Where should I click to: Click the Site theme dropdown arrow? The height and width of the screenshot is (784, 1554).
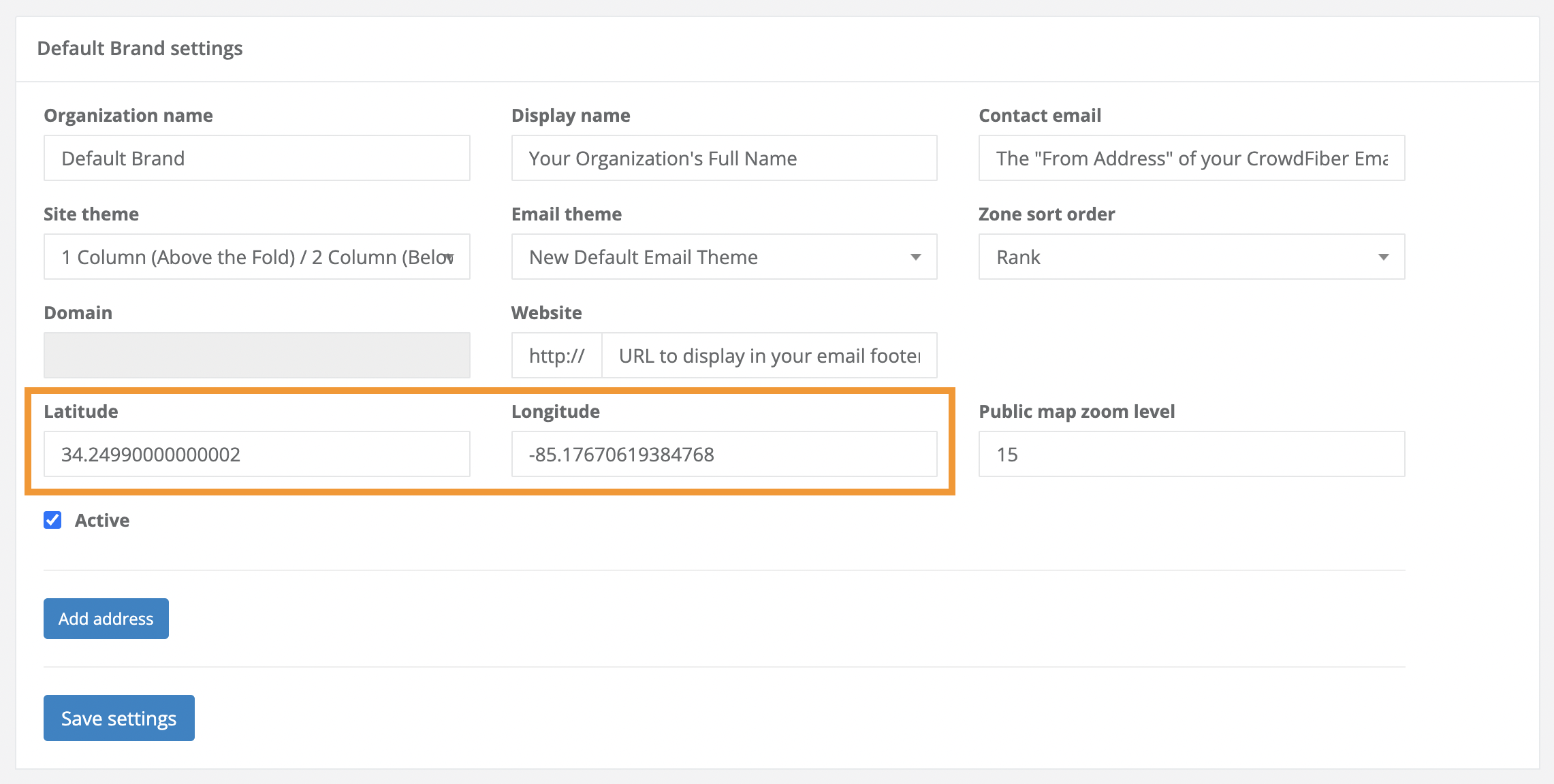click(x=449, y=257)
